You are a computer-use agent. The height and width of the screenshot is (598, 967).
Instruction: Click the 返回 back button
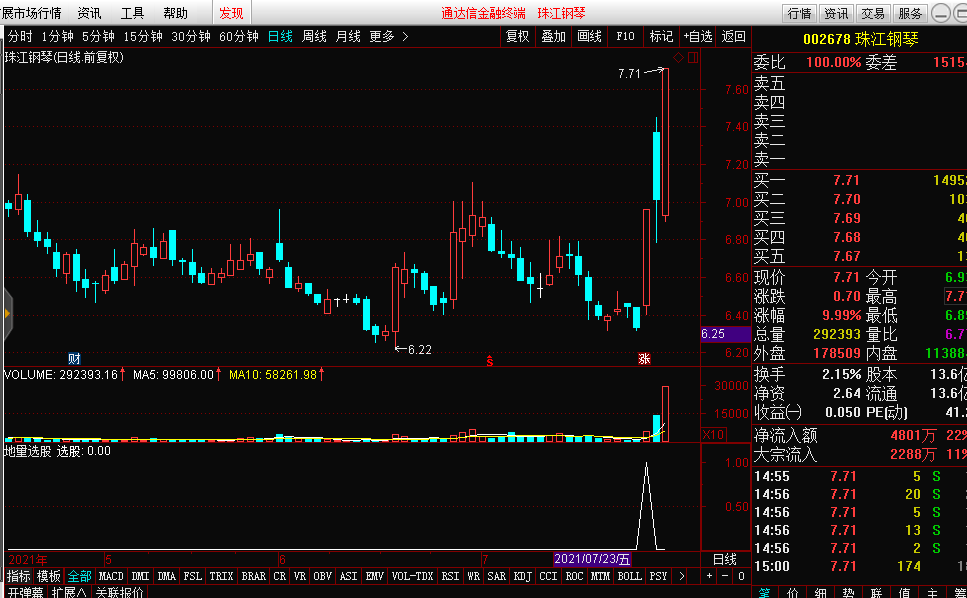click(x=733, y=37)
